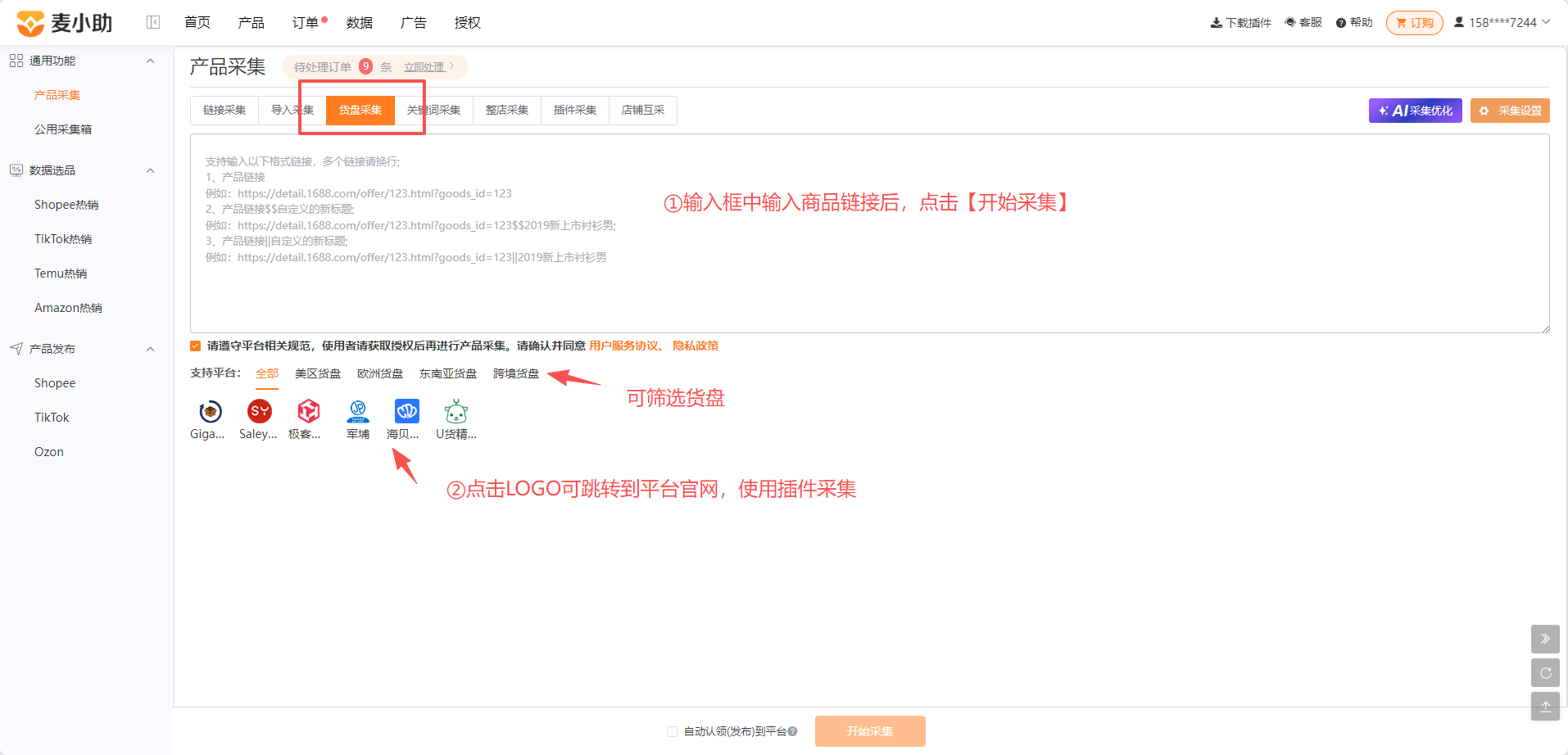Filter platforms by 跨境货盘
The height and width of the screenshot is (755, 1568).
point(516,373)
